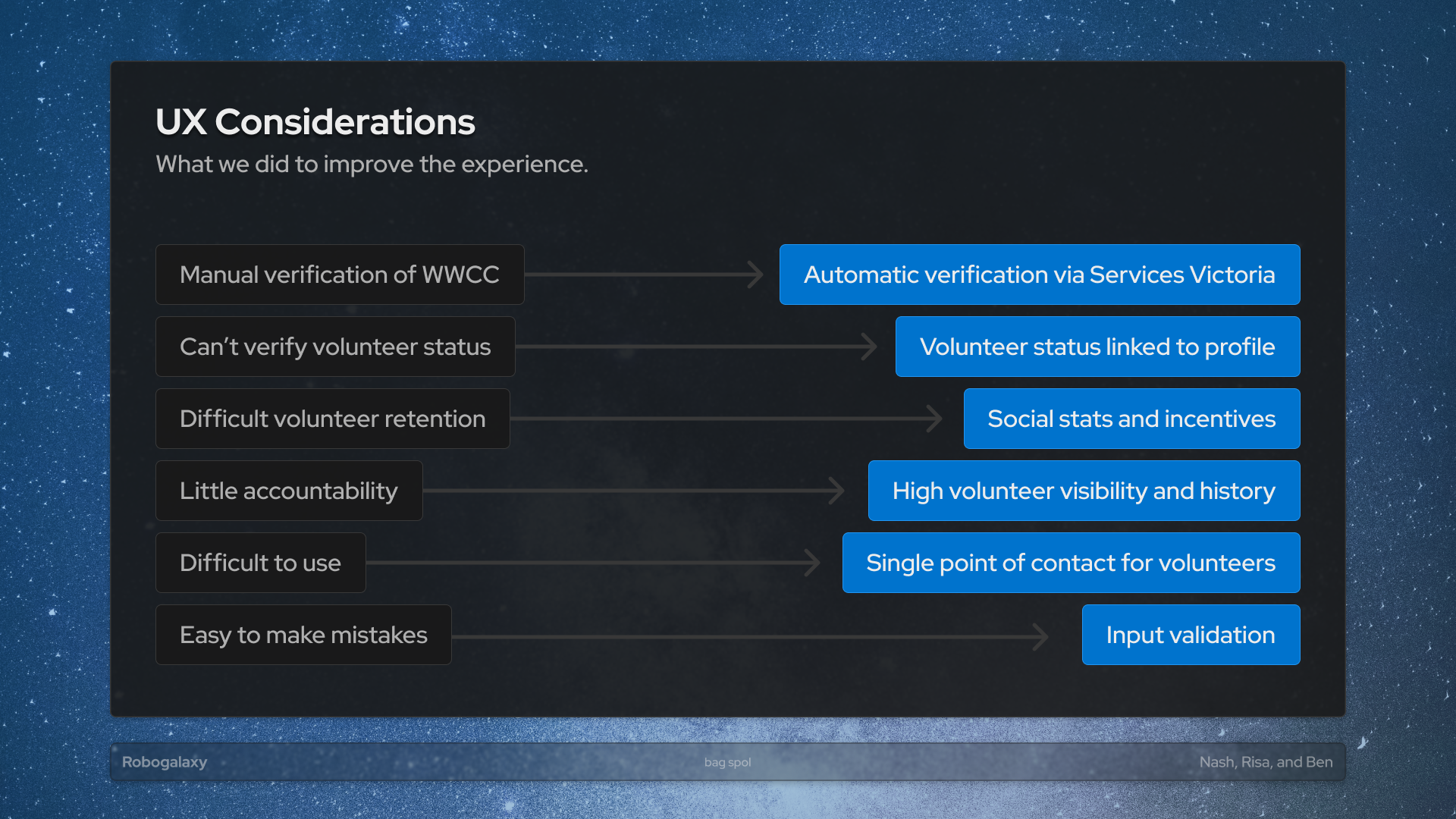Click the arrow after Little accountability

(634, 491)
